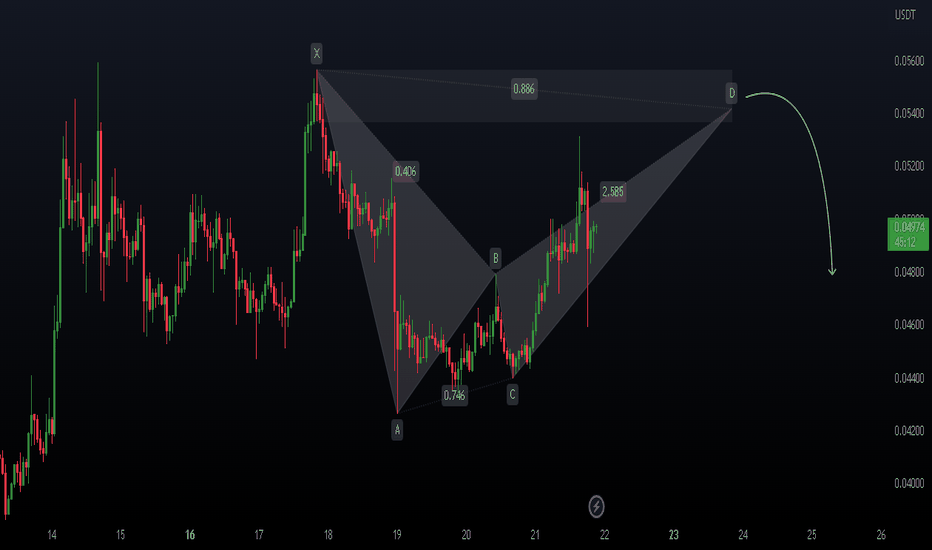This screenshot has width=932, height=550.
Task: Click date 19 on the time axis
Action: (397, 535)
